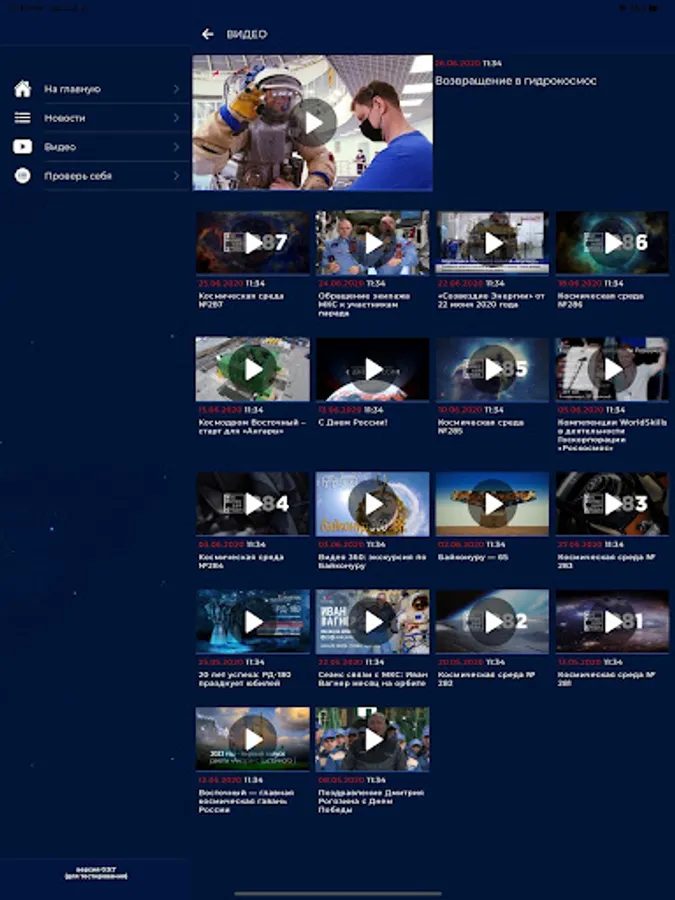Play the episode 82 video
The image size is (675, 900).
[492, 622]
